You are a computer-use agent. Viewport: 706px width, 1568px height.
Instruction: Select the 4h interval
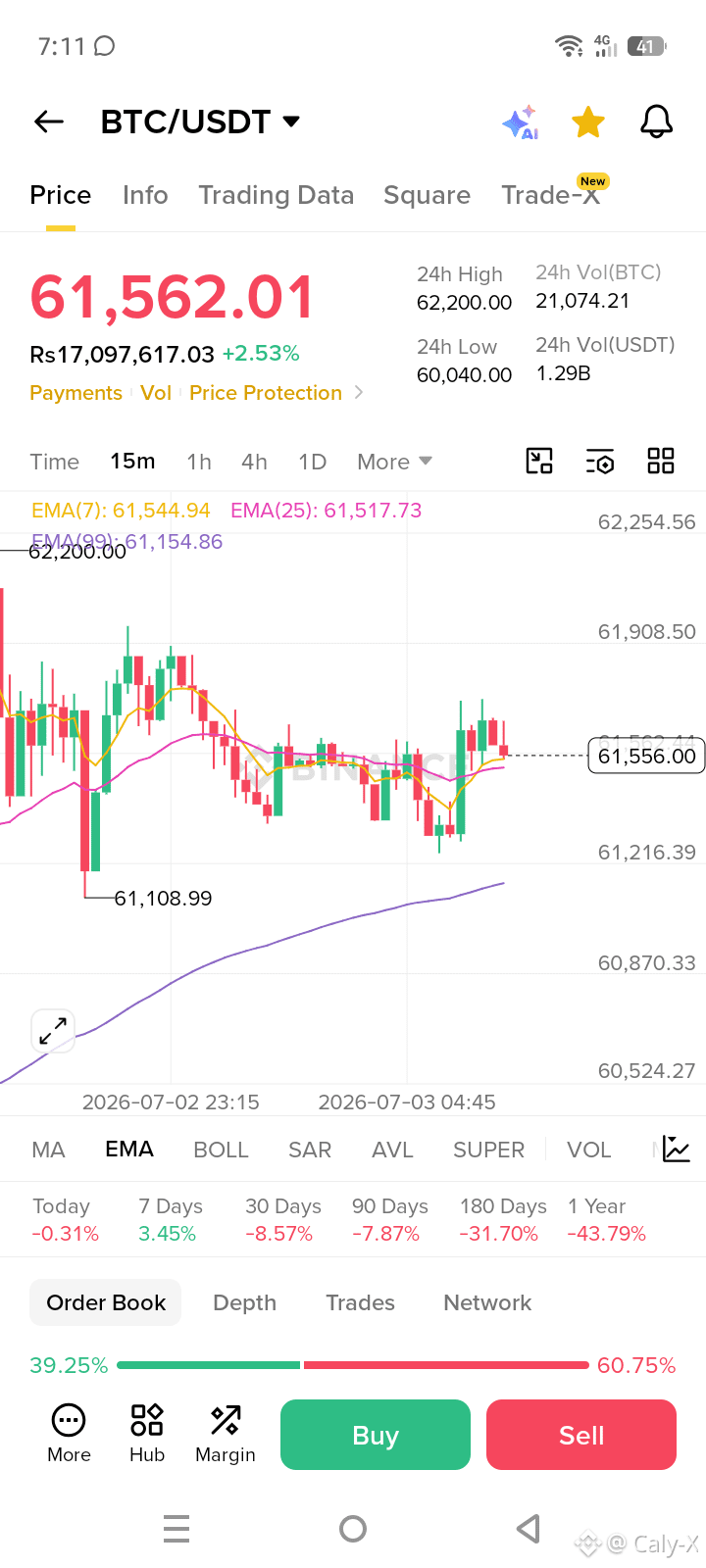pos(255,462)
